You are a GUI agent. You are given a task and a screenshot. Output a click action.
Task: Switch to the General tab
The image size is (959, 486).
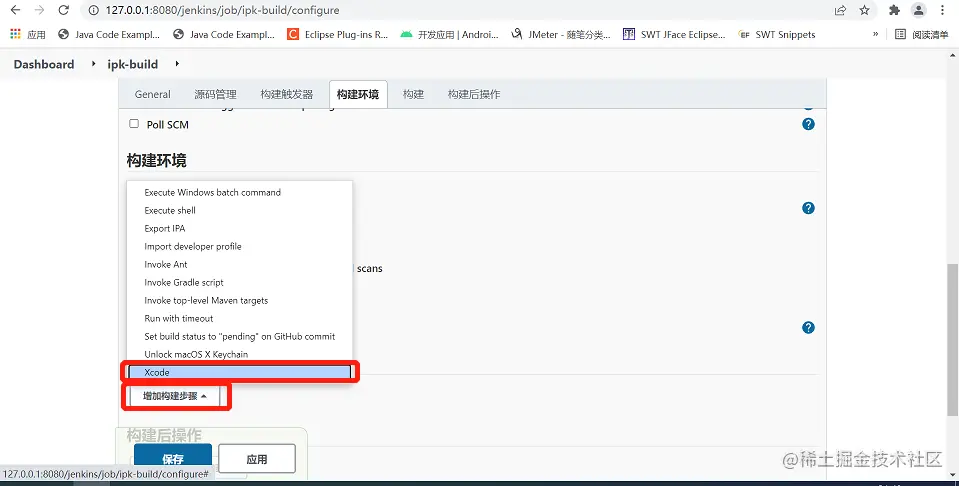tap(152, 94)
